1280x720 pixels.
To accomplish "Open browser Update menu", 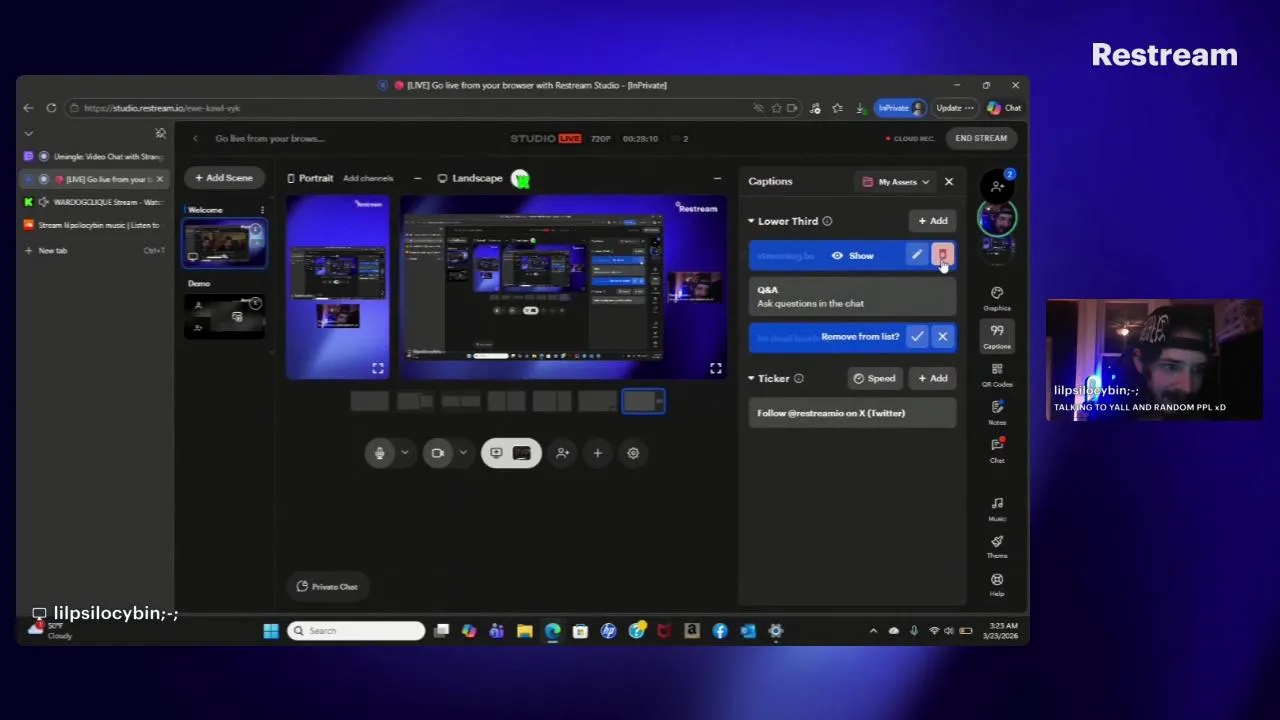I will pyautogui.click(x=954, y=108).
